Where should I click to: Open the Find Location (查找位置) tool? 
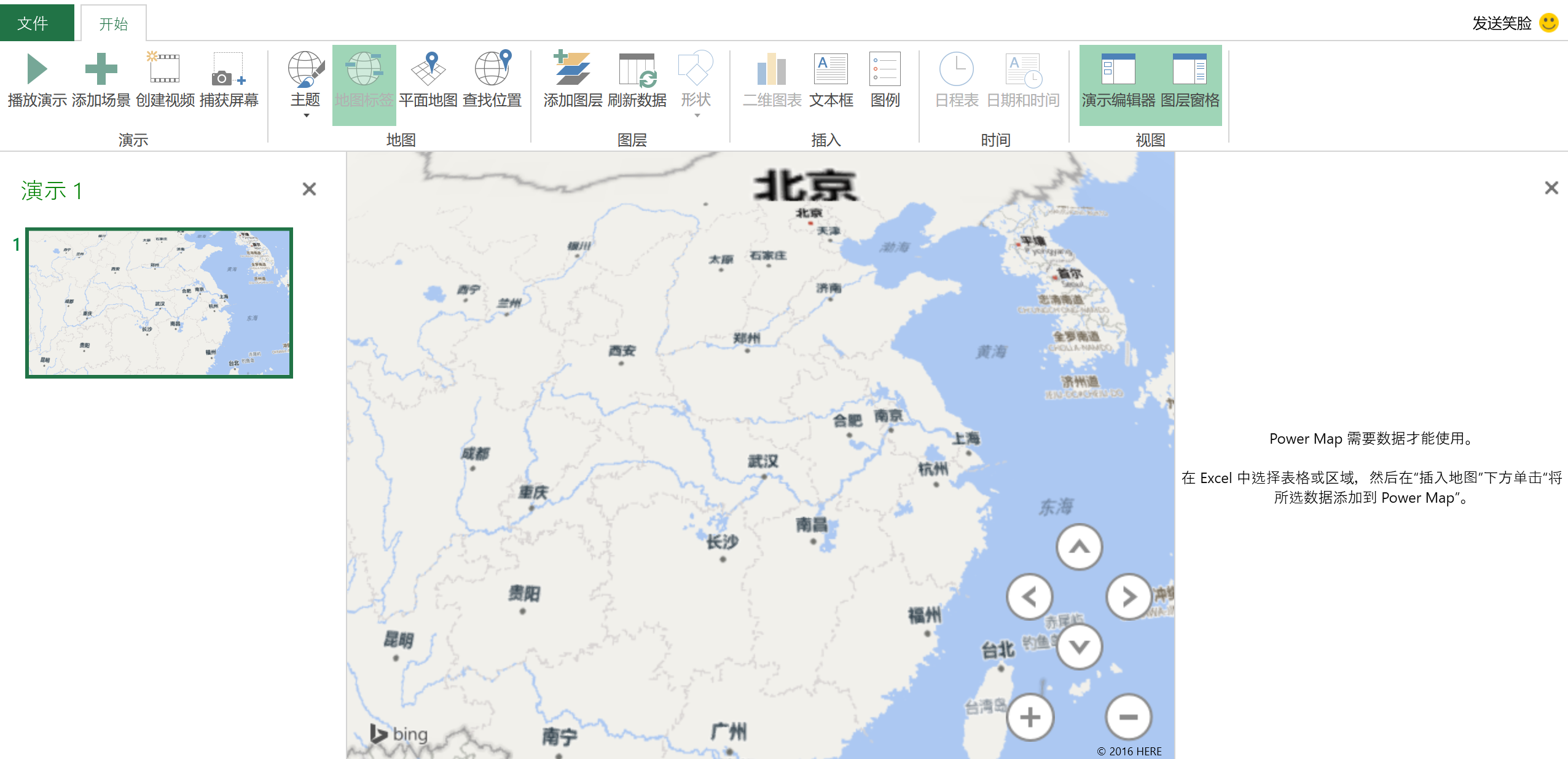point(492,80)
